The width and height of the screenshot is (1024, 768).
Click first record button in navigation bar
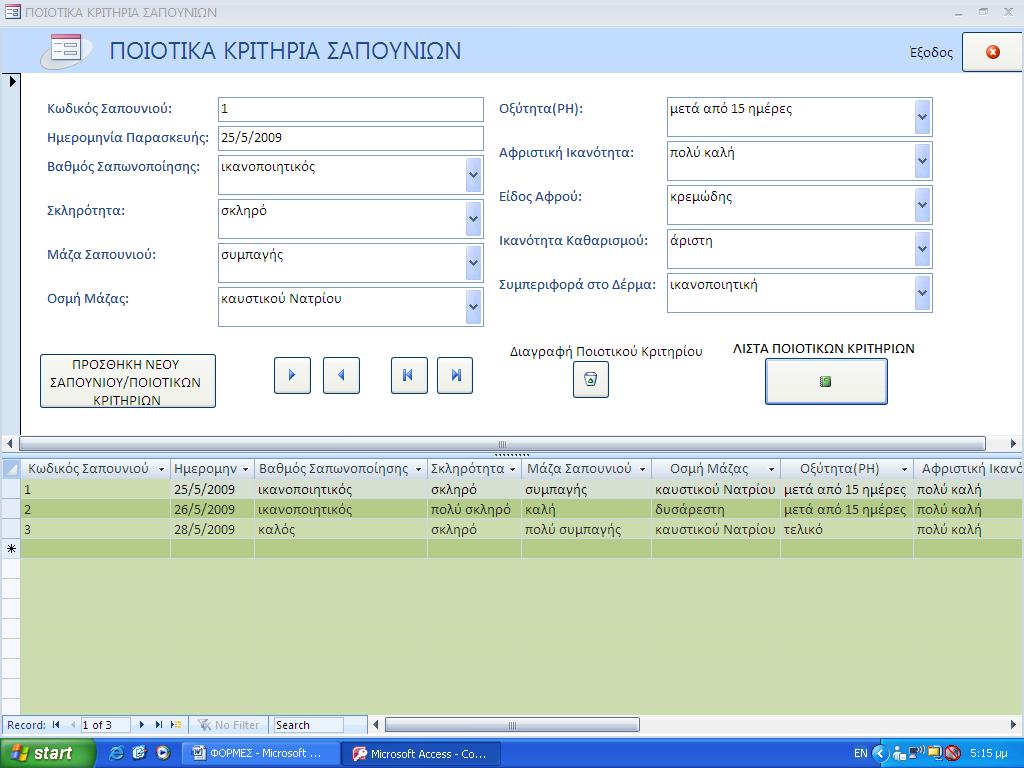[x=56, y=725]
